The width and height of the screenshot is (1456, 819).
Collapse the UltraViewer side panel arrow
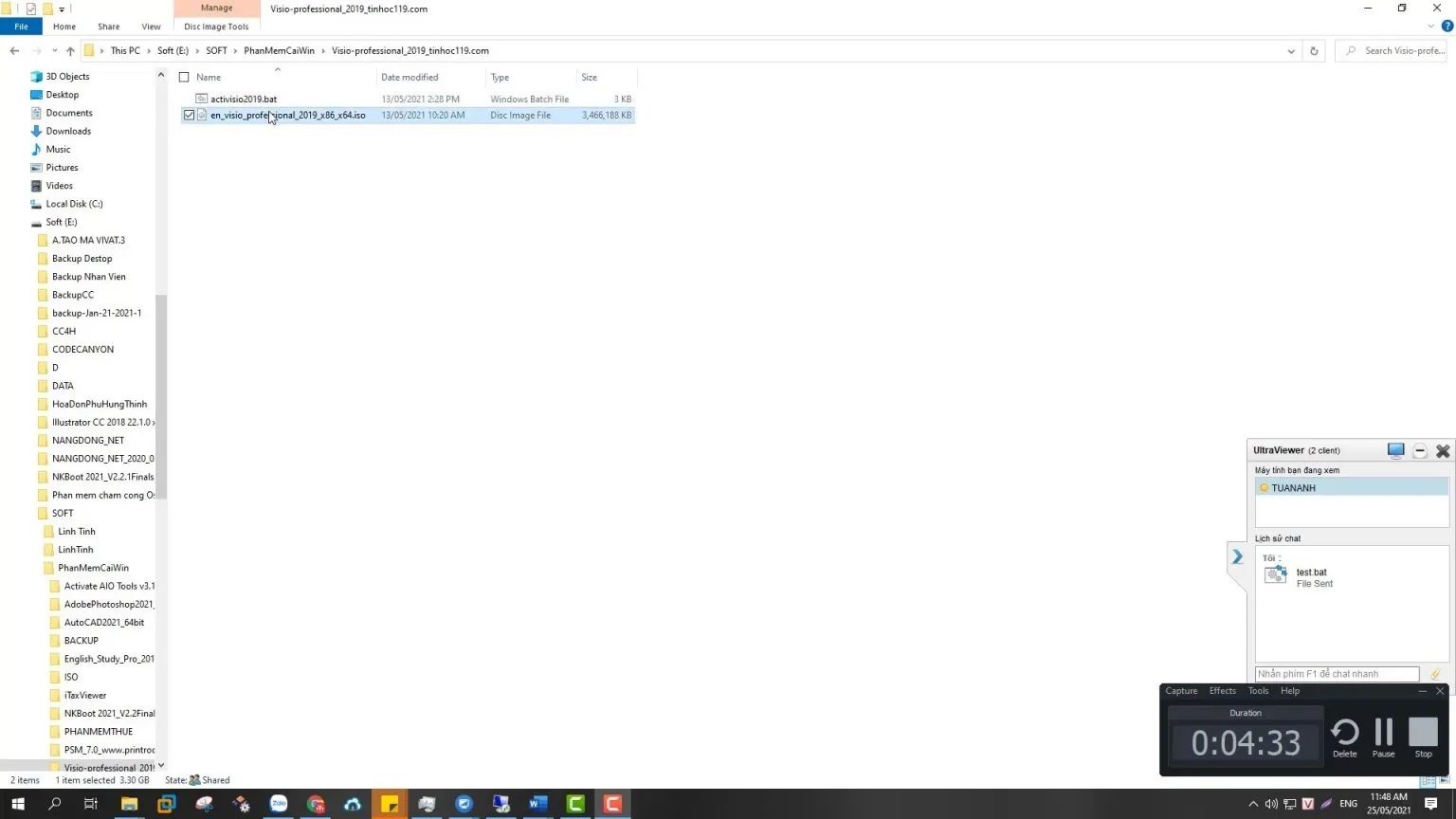pos(1237,556)
